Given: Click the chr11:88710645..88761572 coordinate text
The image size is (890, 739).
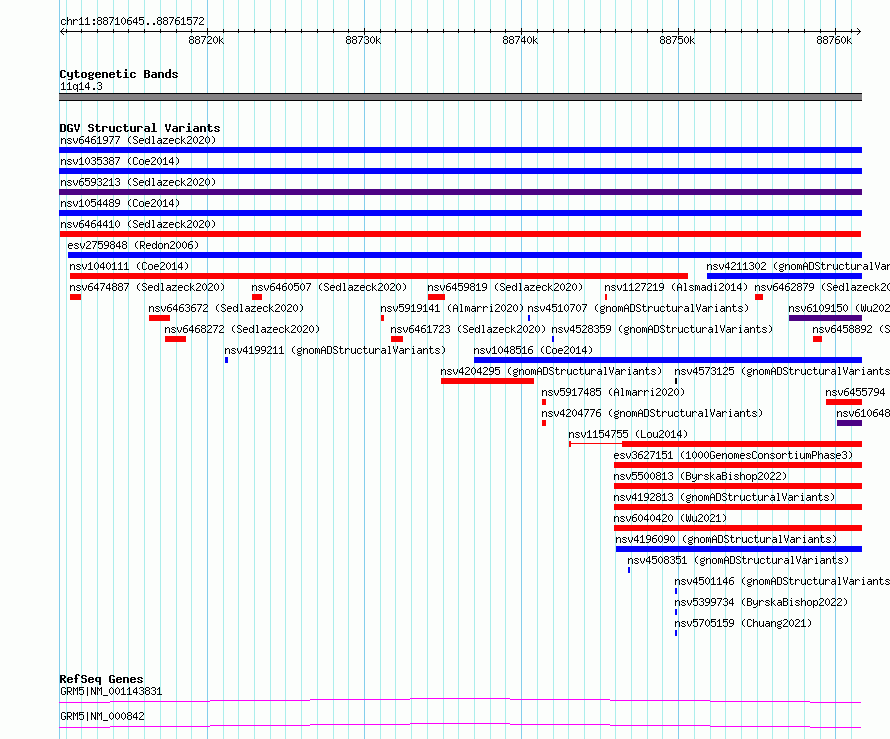Looking at the screenshot, I should point(132,21).
